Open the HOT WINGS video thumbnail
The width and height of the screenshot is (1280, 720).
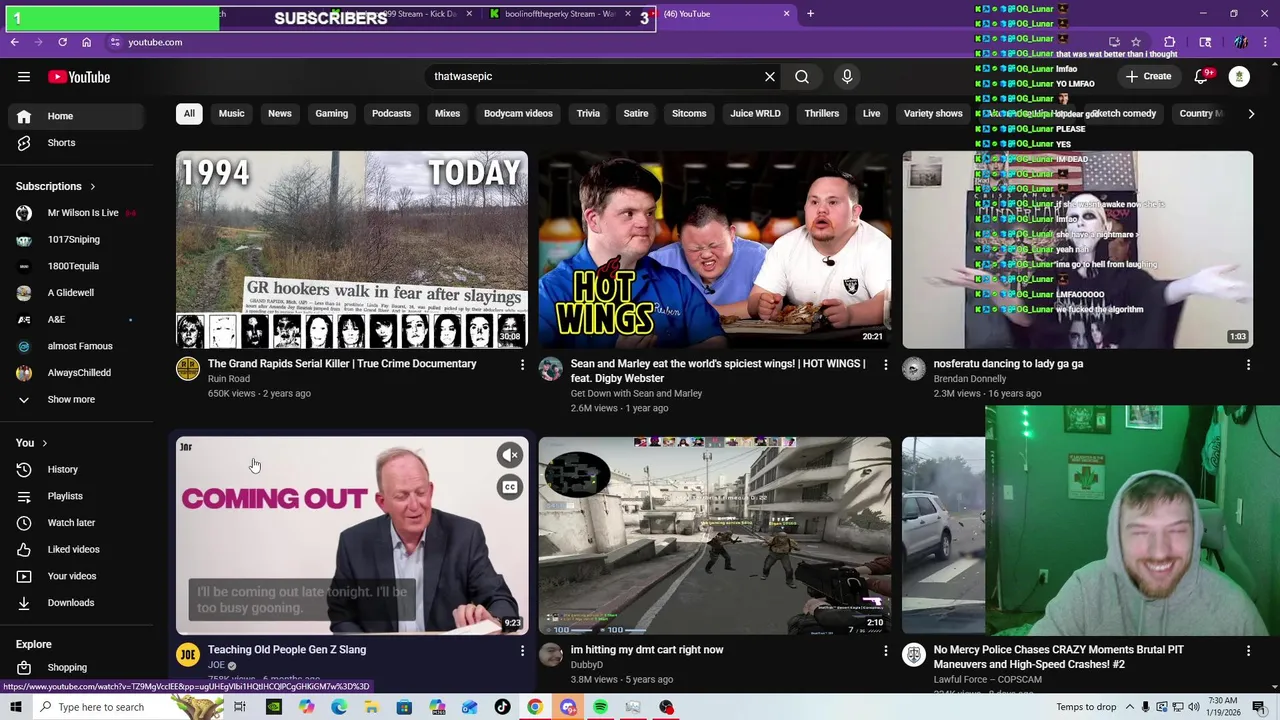coord(715,250)
